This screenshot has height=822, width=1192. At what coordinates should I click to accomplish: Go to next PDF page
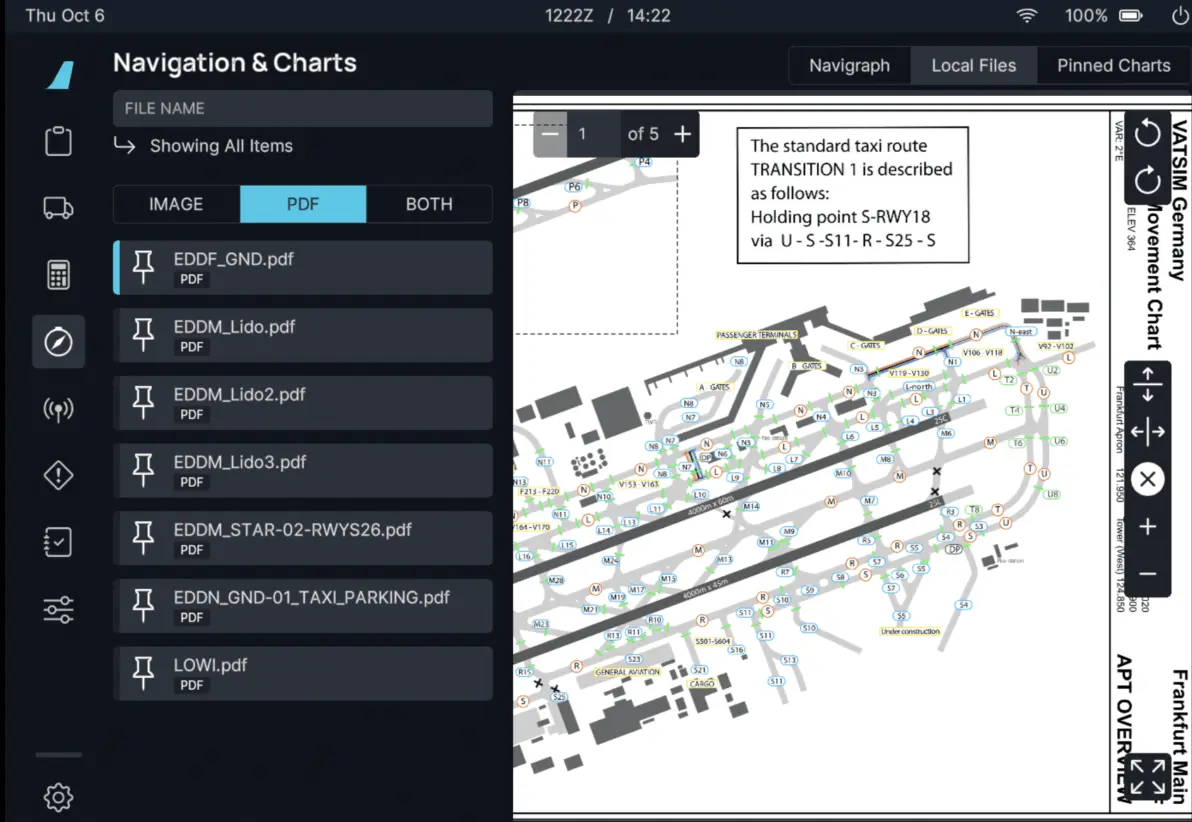tap(682, 135)
